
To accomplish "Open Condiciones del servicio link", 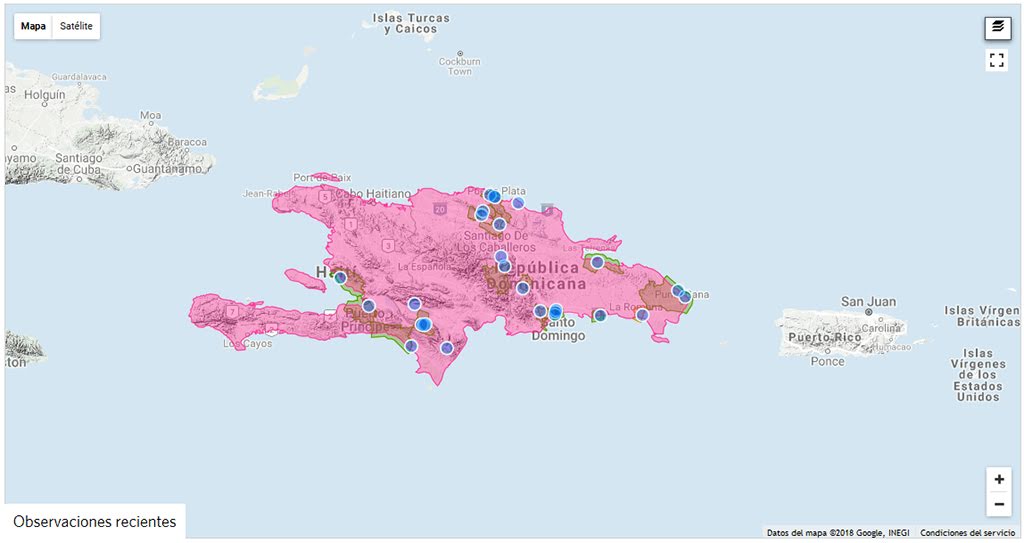I will click(967, 533).
